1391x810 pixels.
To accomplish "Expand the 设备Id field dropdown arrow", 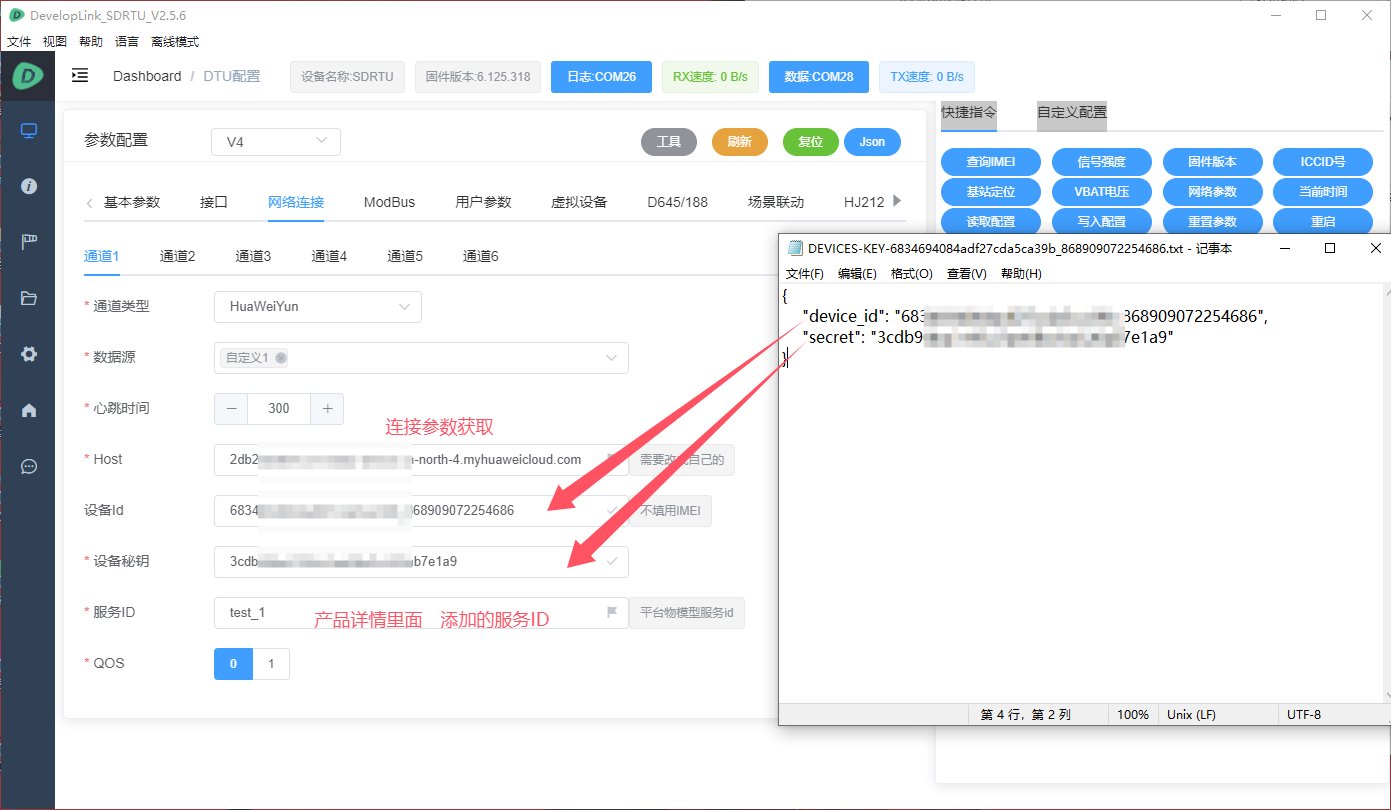I will tap(612, 510).
